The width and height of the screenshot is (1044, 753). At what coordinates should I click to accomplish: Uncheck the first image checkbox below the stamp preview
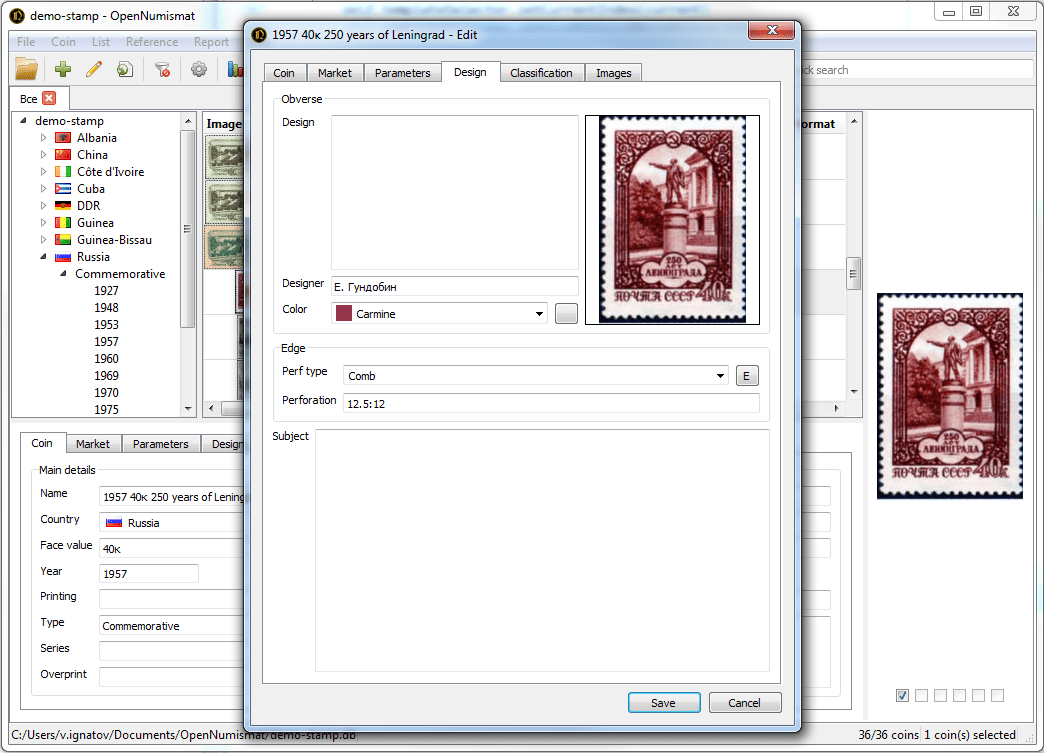pos(902,695)
